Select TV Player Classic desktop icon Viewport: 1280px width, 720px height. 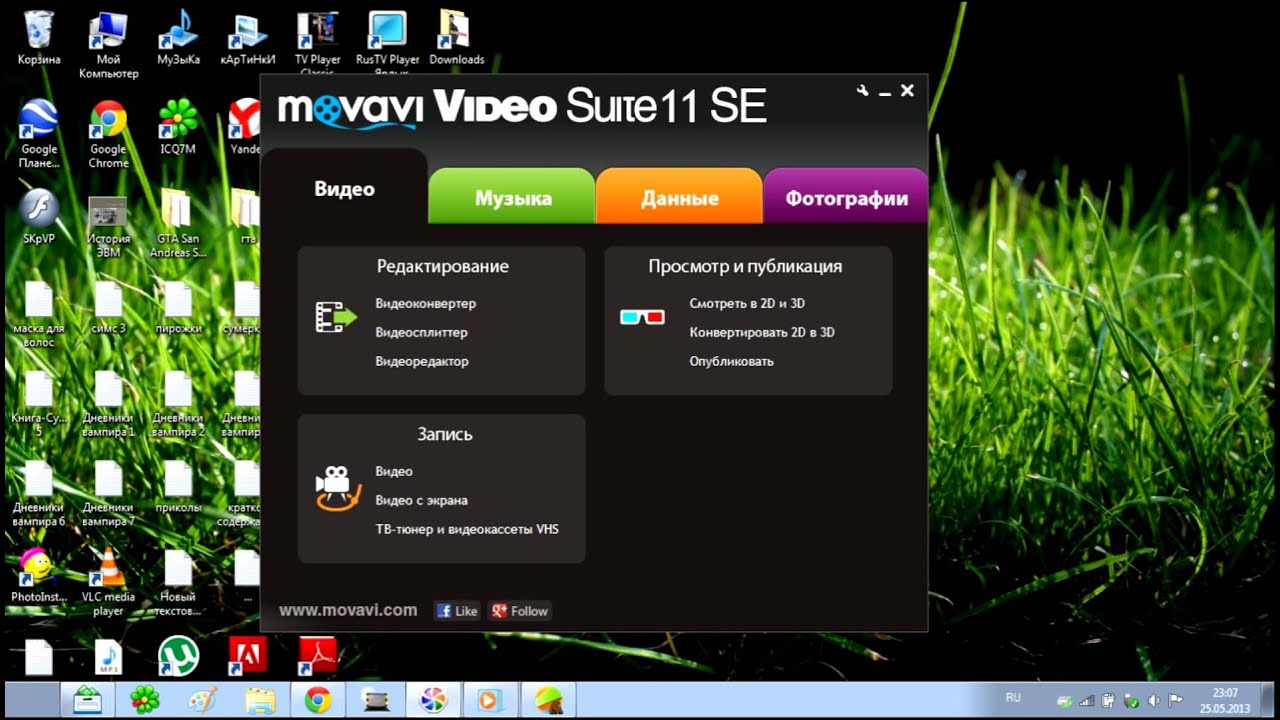318,42
